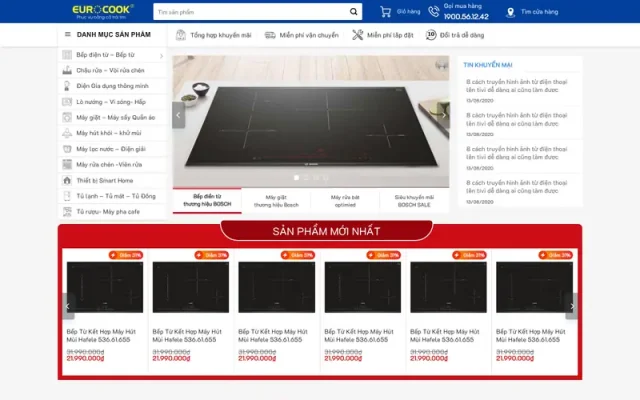Select the Máy rửa bát optimied tab

click(x=345, y=201)
